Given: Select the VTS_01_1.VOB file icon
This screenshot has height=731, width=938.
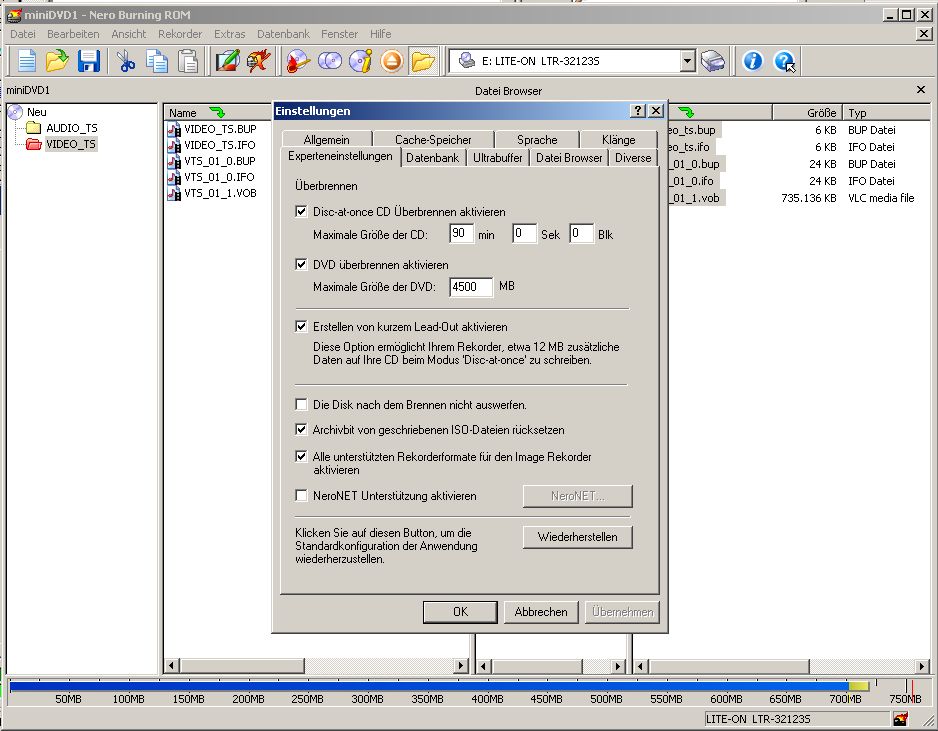Looking at the screenshot, I should [x=174, y=194].
